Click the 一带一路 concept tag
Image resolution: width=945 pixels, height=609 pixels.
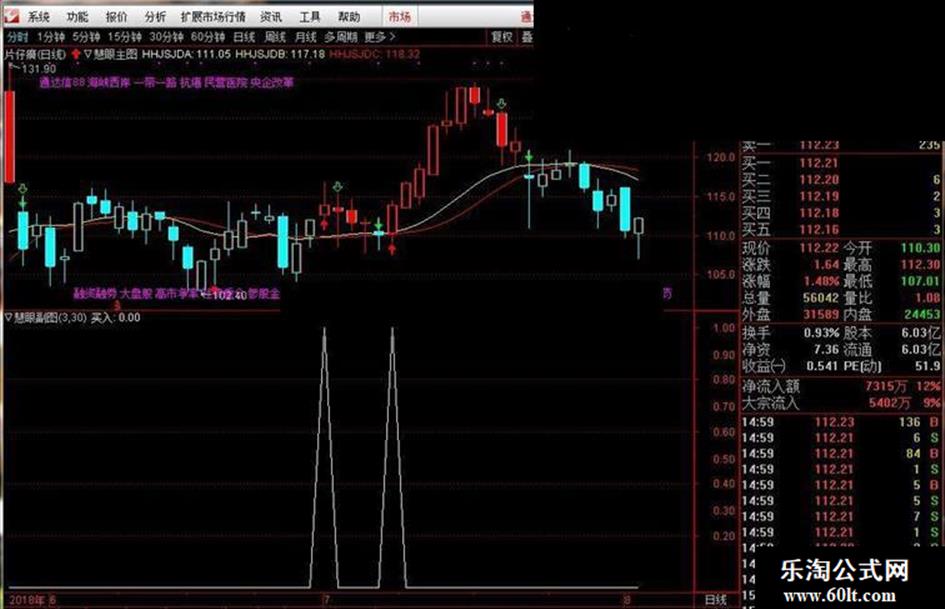[x=155, y=83]
